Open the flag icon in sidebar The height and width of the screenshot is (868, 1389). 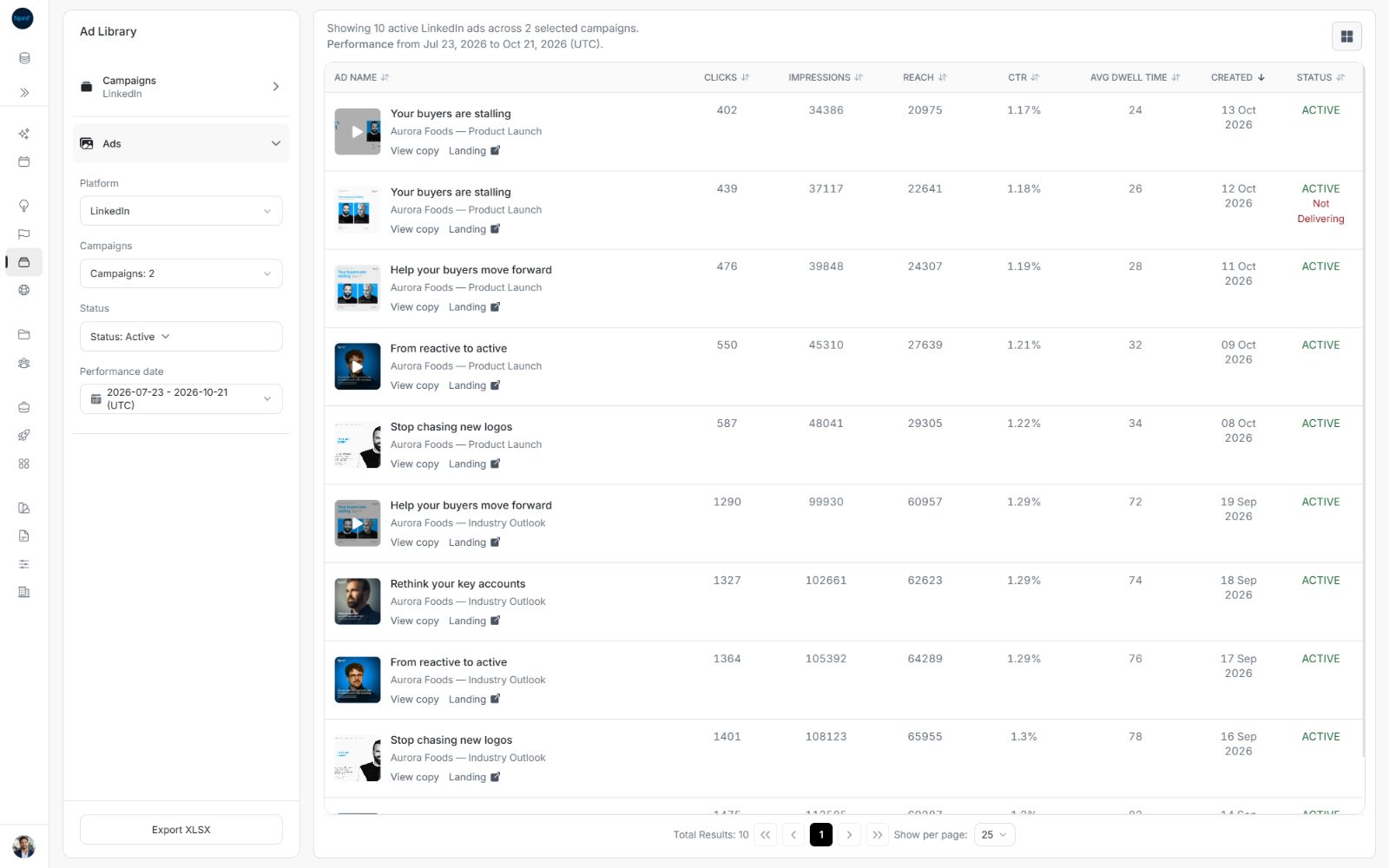pyautogui.click(x=24, y=234)
